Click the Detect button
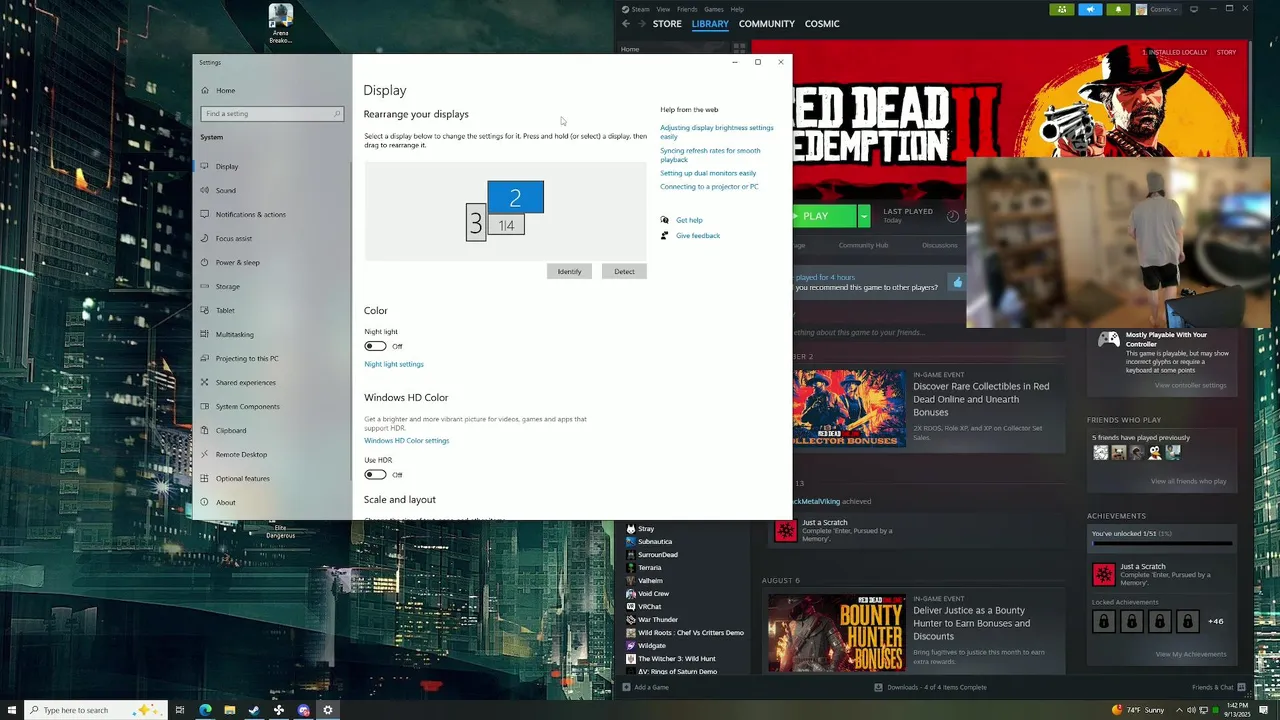 [x=624, y=271]
